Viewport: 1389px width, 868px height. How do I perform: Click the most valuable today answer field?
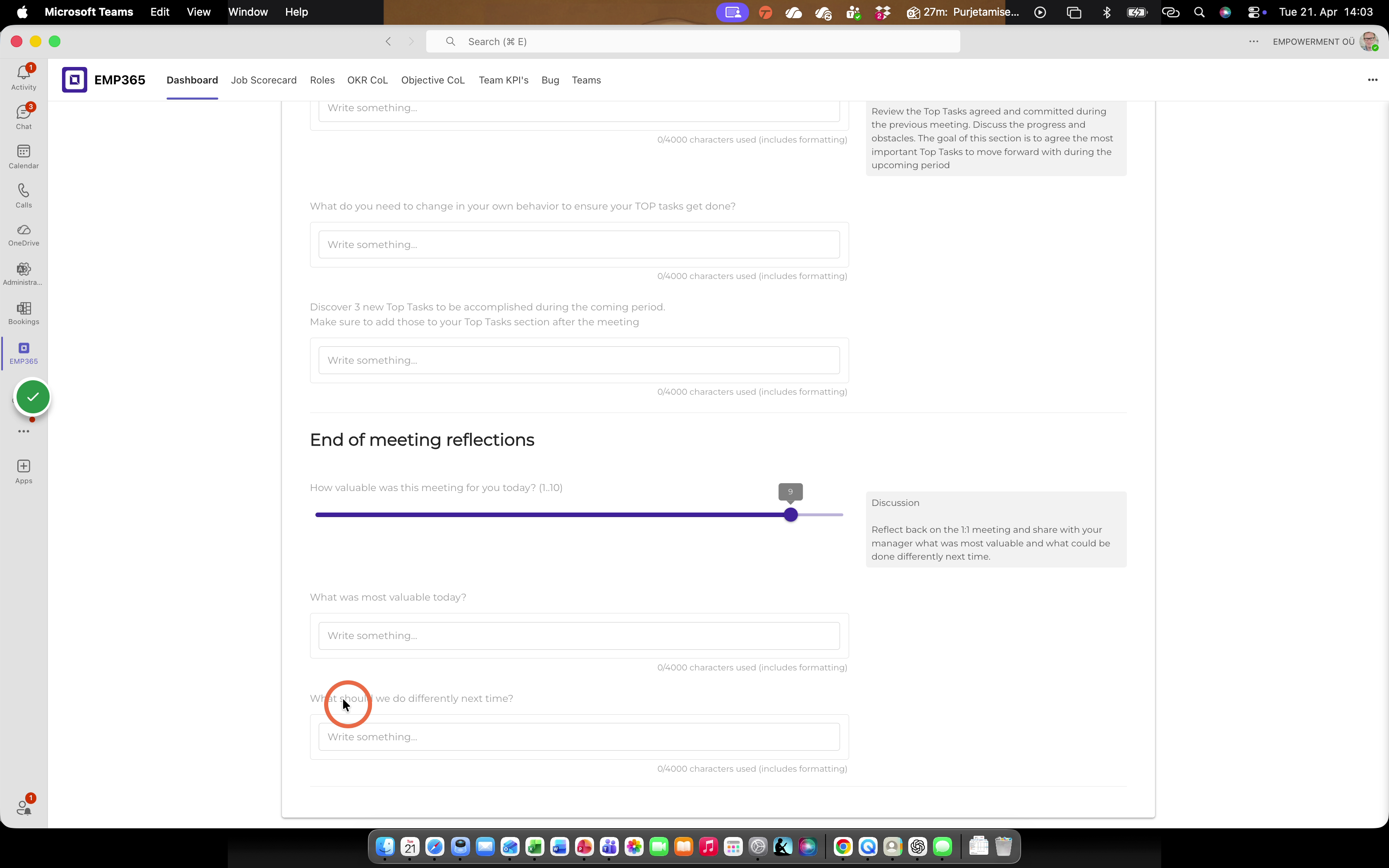579,636
